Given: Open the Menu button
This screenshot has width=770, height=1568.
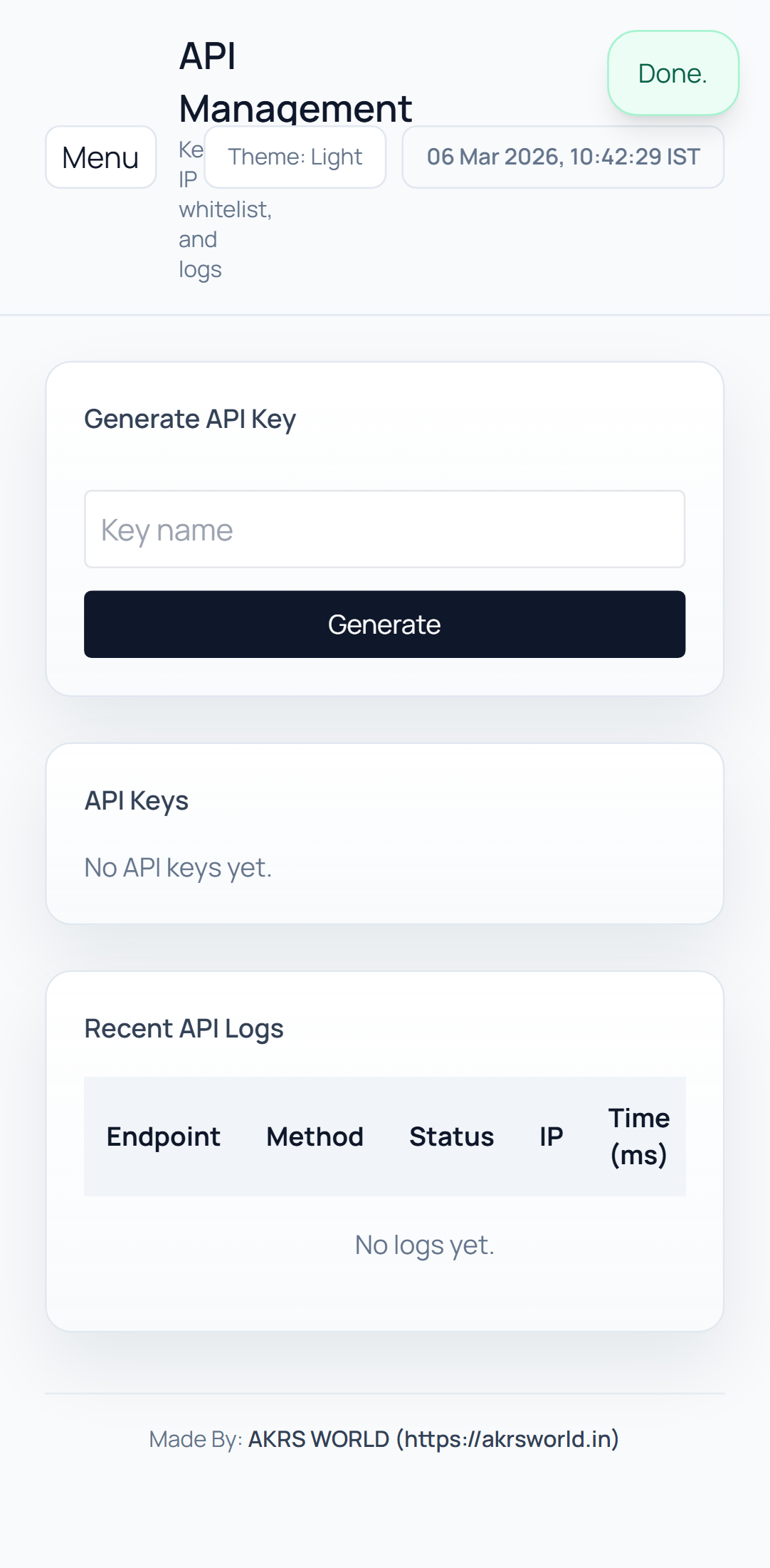Looking at the screenshot, I should coord(100,157).
